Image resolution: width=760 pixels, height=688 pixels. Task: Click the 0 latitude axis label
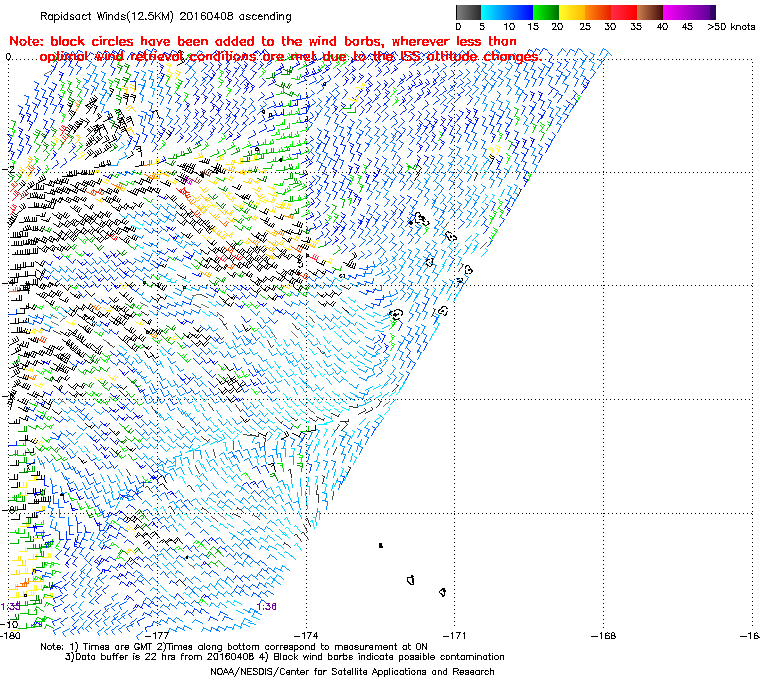(x=8, y=57)
